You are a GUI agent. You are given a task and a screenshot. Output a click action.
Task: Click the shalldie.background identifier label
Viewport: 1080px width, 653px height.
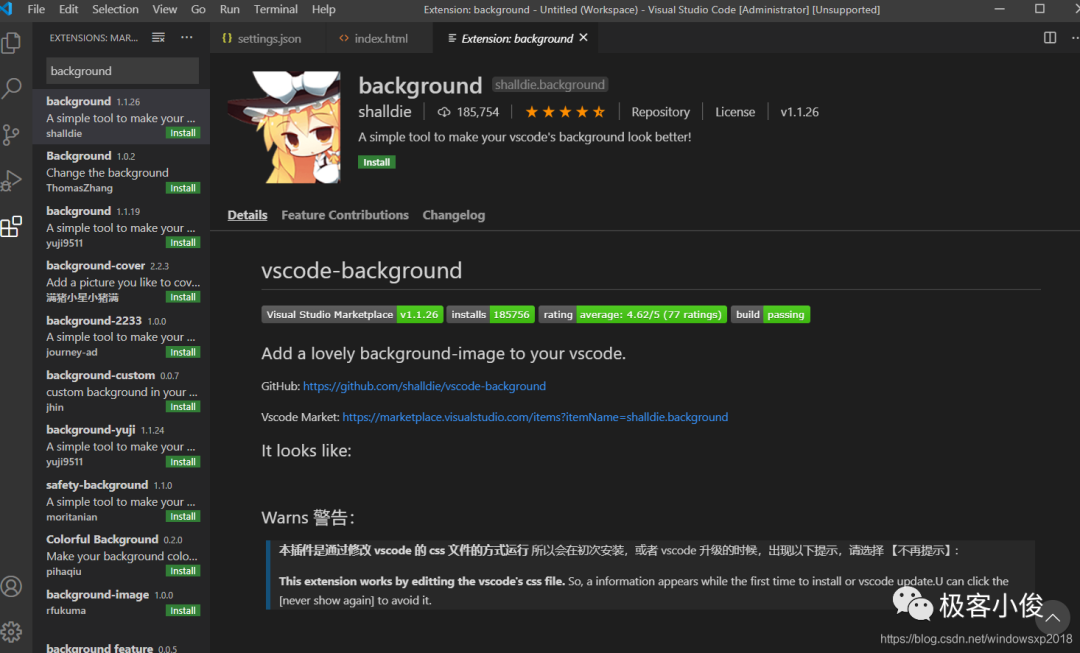[x=550, y=85]
